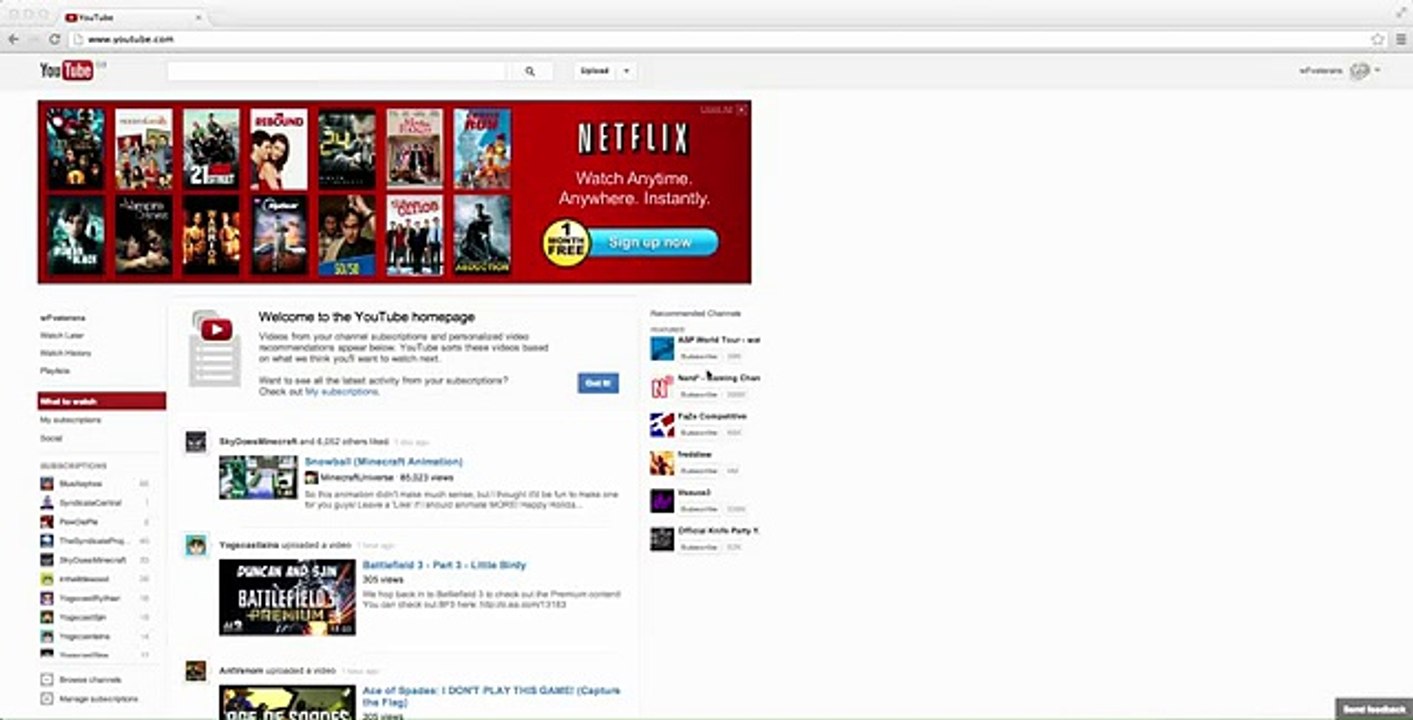Click The Rebound poster in Netflix ad
This screenshot has height=720, width=1413.
click(x=279, y=149)
